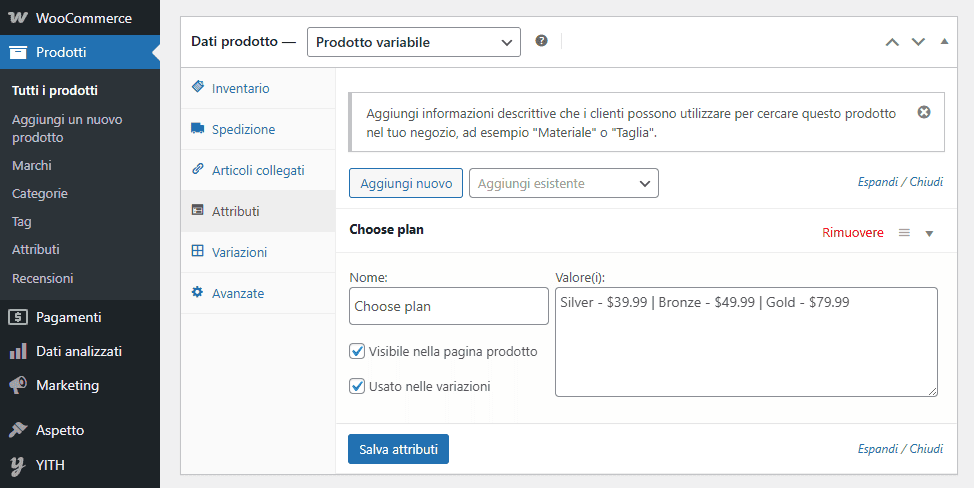Click the top Espandi / Chiudi link
Image resolution: width=974 pixels, height=488 pixels.
point(900,182)
